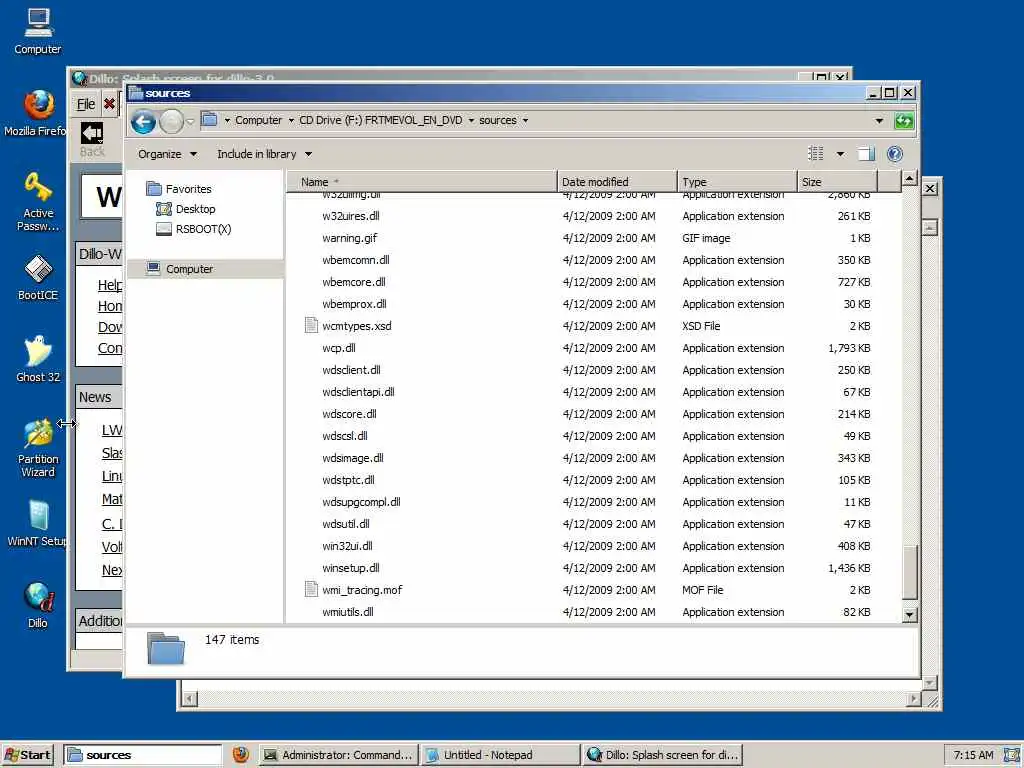Select the wbemcore.dll file
Viewport: 1024px width, 768px height.
pos(354,282)
